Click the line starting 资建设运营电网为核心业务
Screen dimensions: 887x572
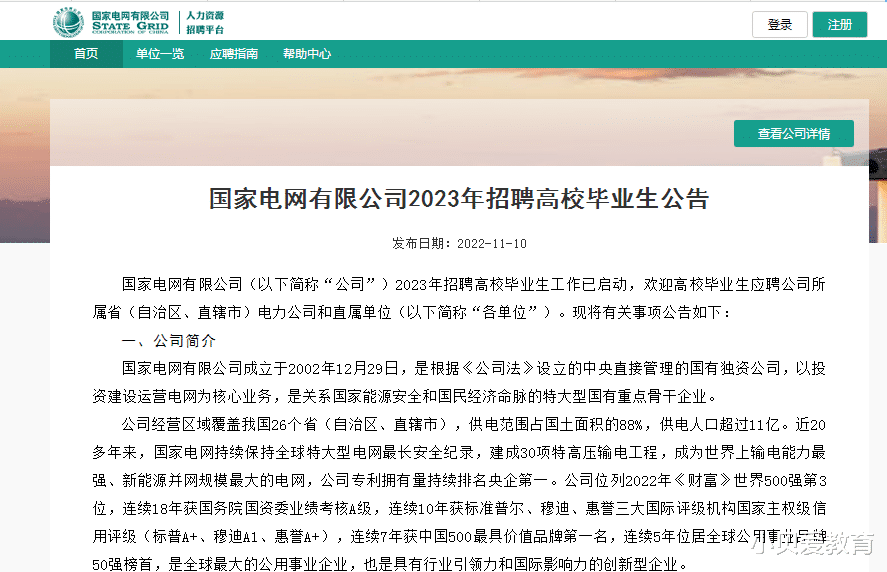click(405, 396)
